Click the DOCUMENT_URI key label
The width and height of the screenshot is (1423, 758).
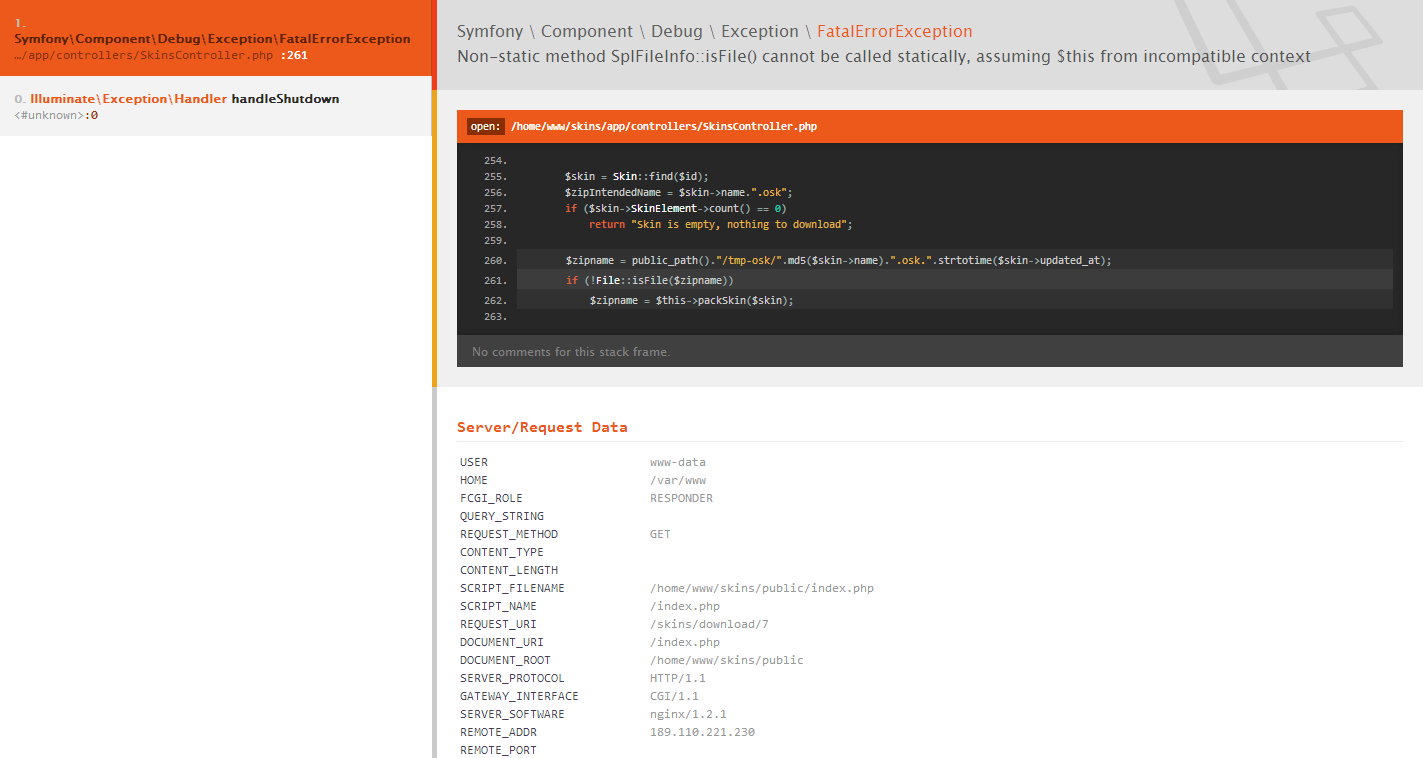502,642
